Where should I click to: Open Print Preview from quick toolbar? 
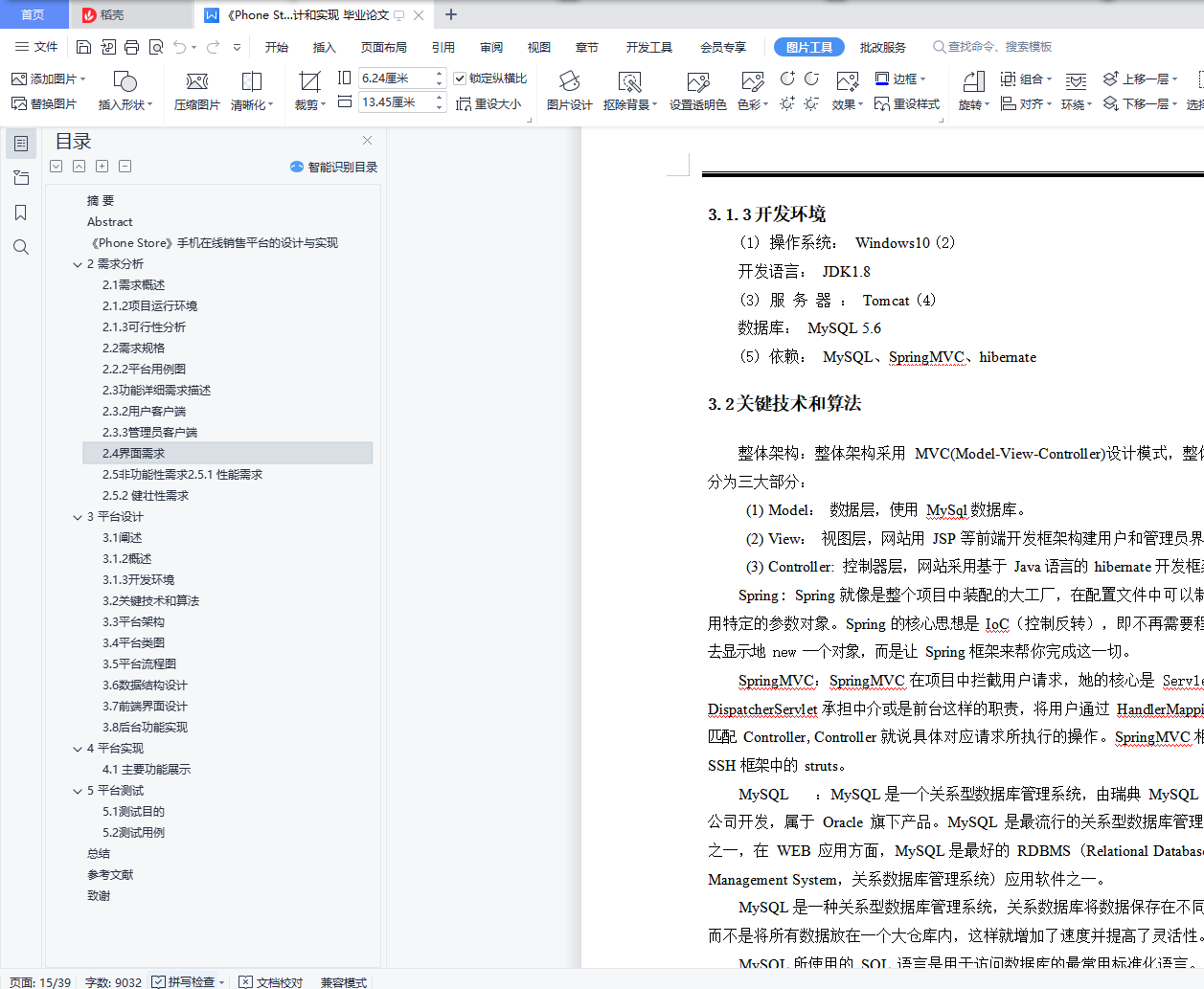[x=155, y=47]
